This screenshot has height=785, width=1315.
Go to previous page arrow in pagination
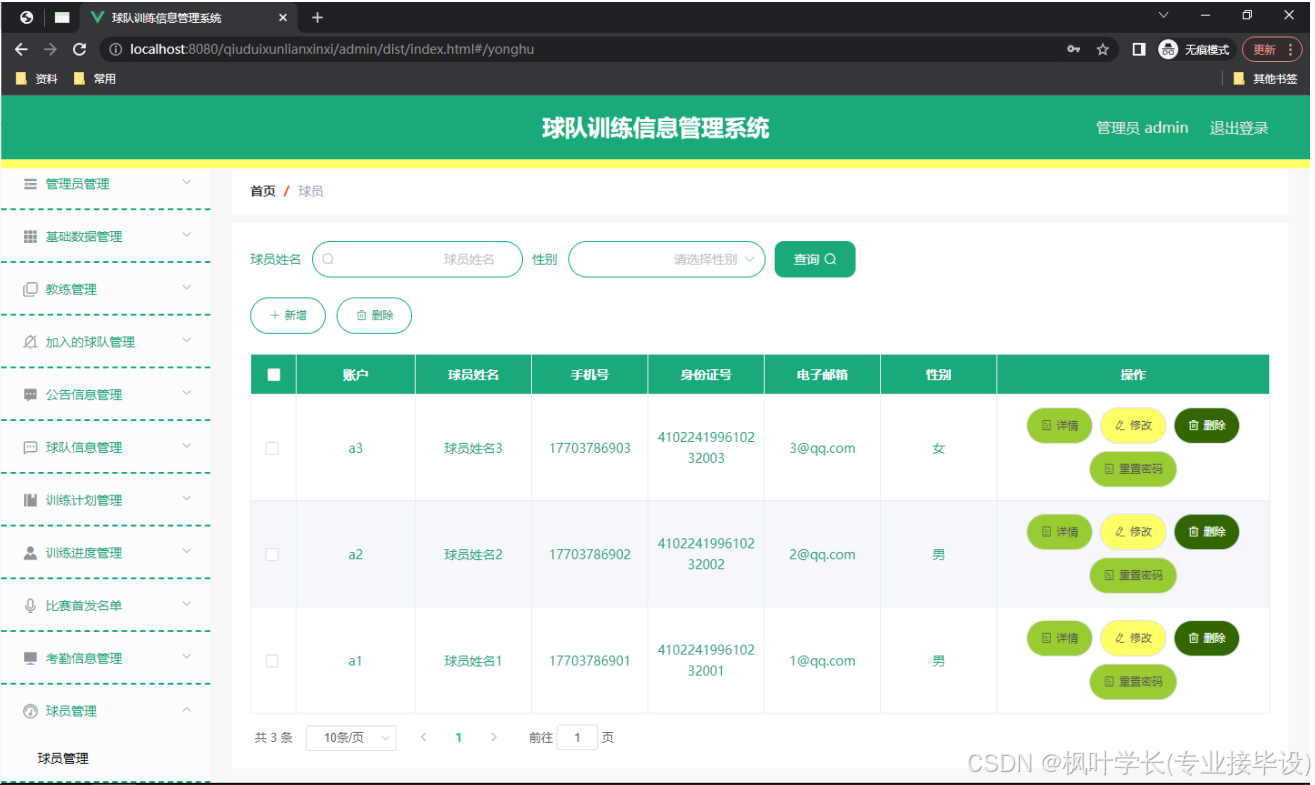click(423, 738)
